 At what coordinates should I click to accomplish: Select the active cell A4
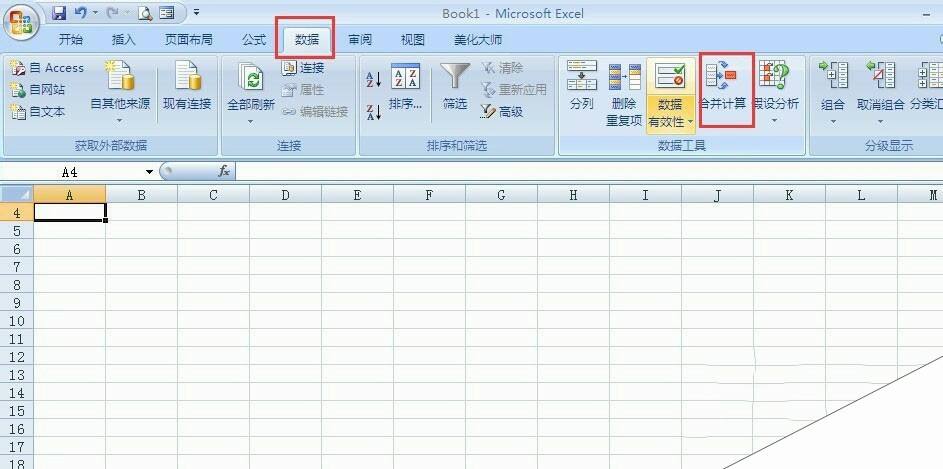(70, 212)
